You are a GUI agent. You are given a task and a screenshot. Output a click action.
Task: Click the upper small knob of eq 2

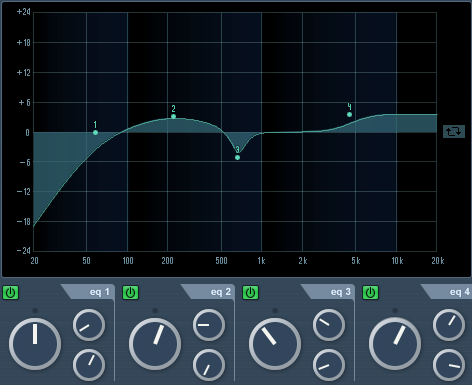pyautogui.click(x=209, y=325)
